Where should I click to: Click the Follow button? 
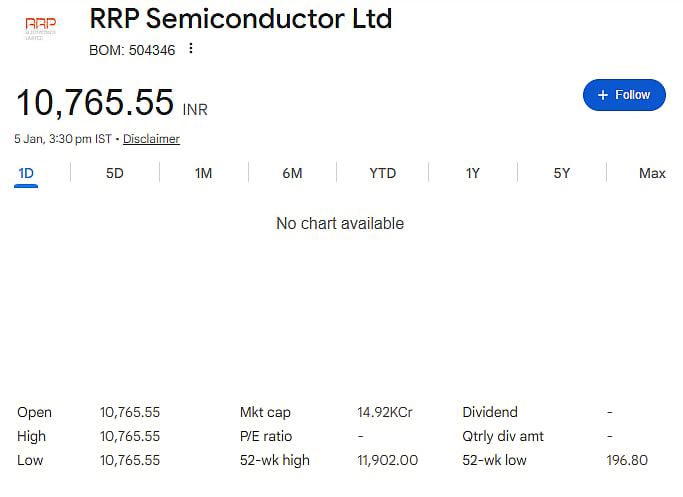point(624,95)
